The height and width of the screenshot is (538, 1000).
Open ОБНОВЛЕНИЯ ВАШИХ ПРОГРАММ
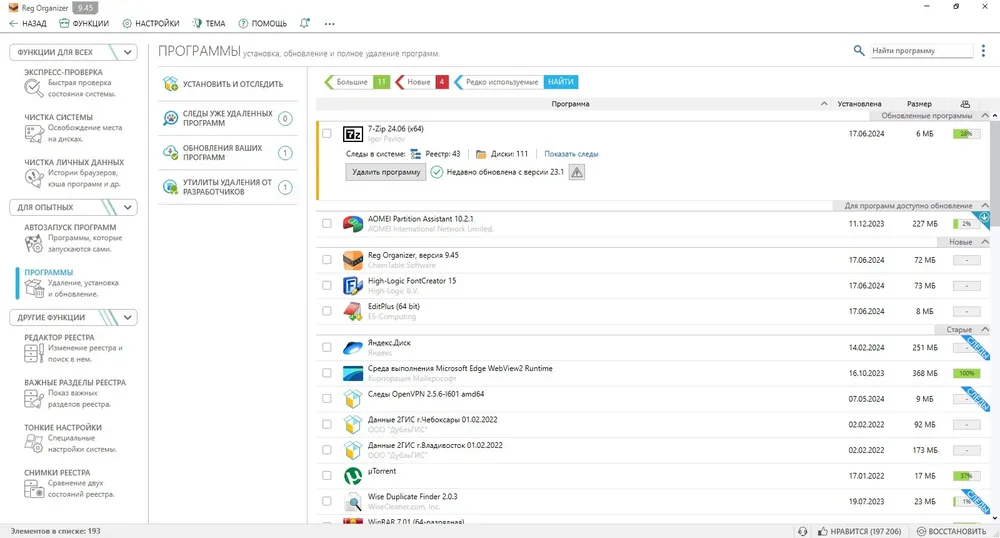click(228, 153)
